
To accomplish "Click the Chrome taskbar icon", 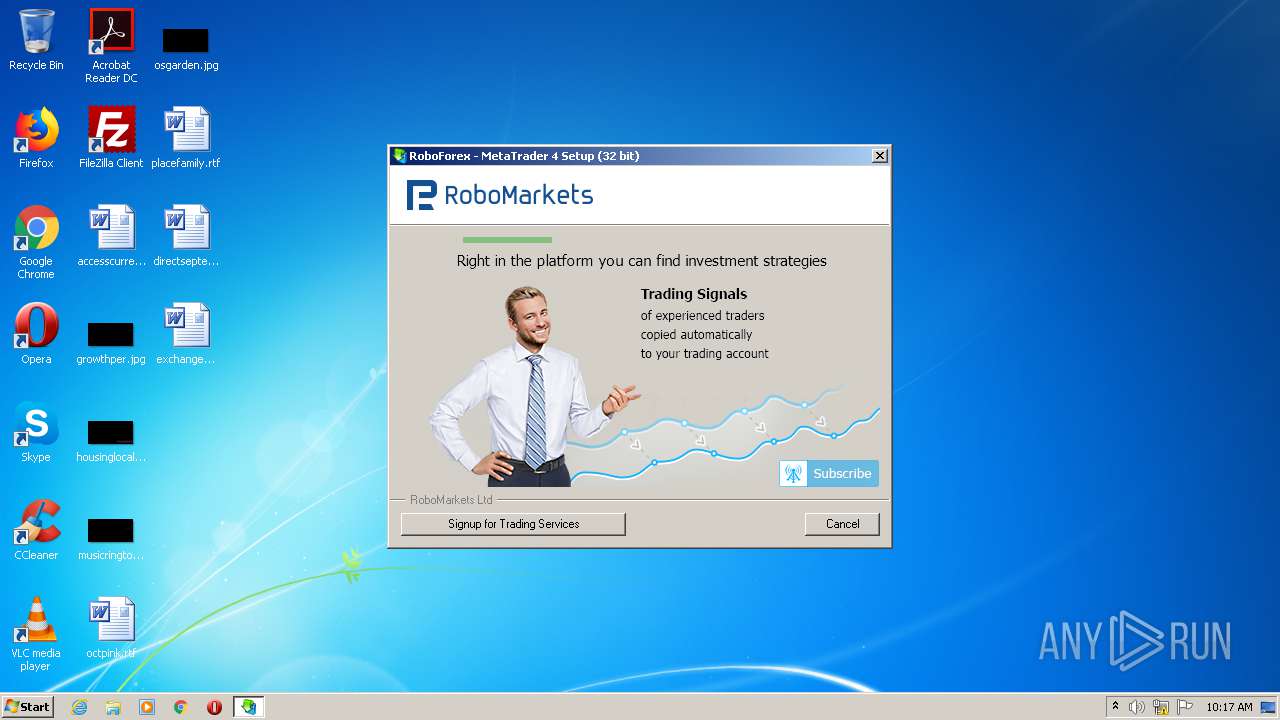I will [181, 707].
